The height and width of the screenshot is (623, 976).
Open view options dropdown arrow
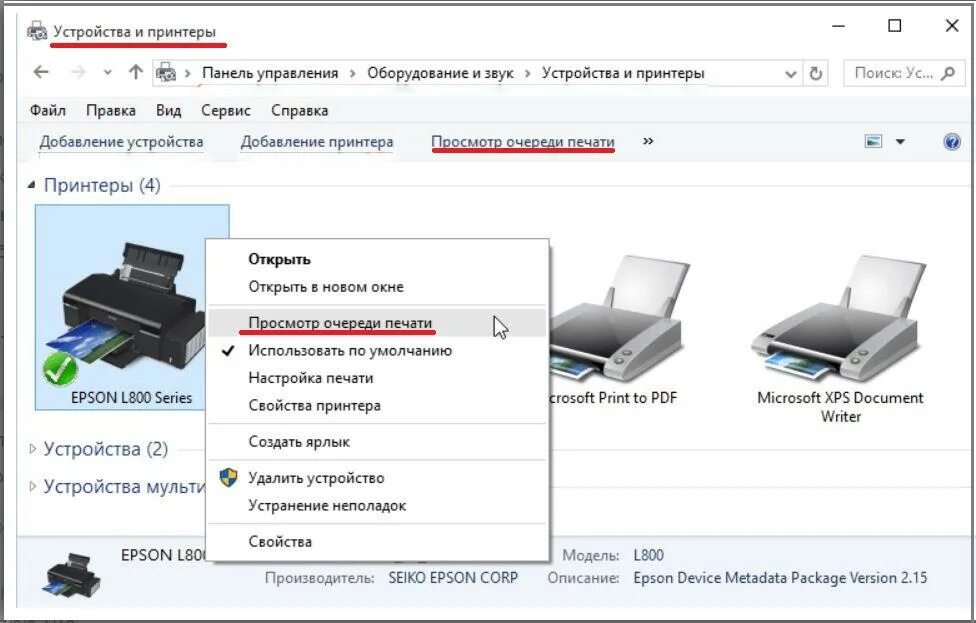click(900, 142)
